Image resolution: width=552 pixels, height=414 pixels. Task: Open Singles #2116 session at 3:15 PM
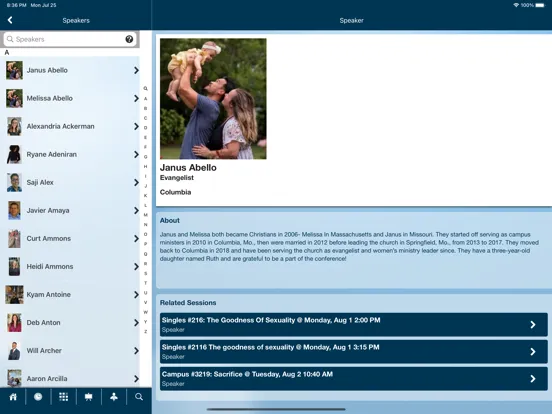point(353,352)
